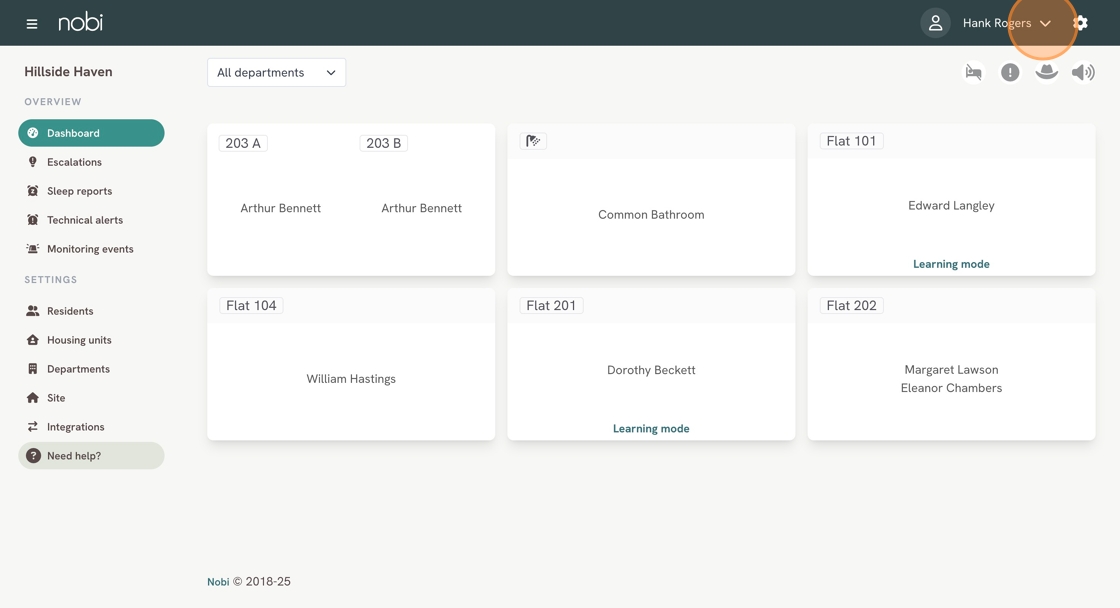Viewport: 1120px width, 608px height.
Task: Click the user avatar icon
Action: [935, 23]
